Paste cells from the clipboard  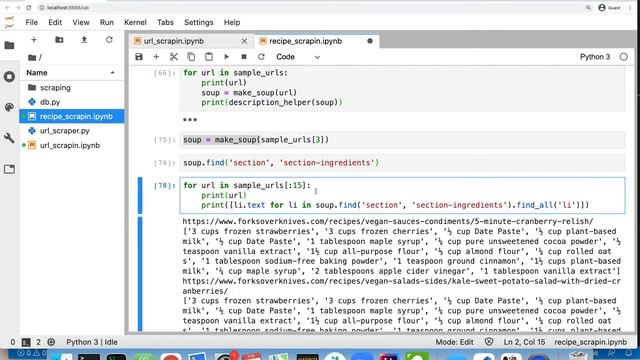point(209,57)
